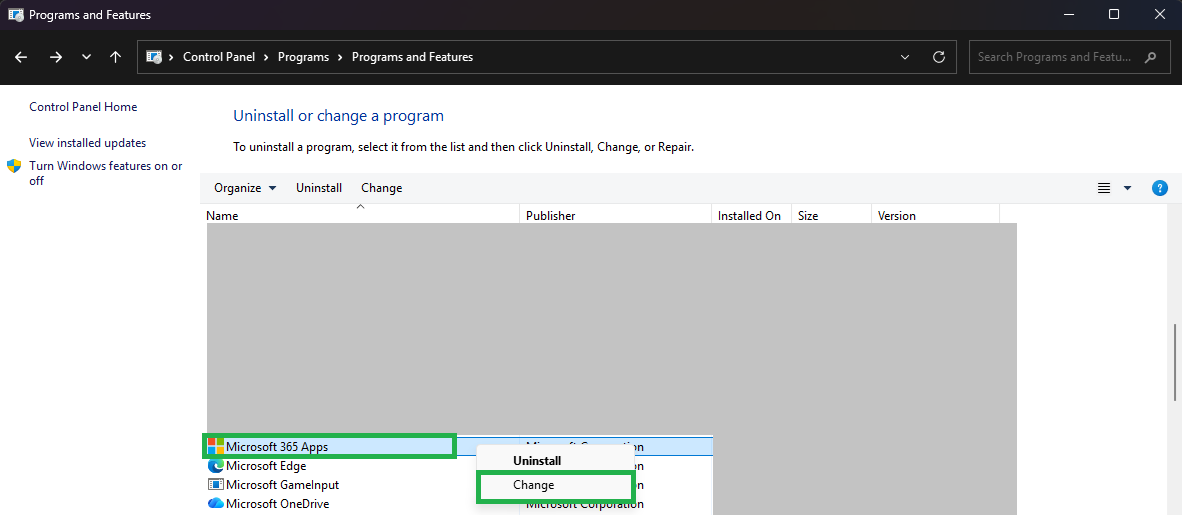
Task: Open the blue Help icon
Action: click(1159, 189)
